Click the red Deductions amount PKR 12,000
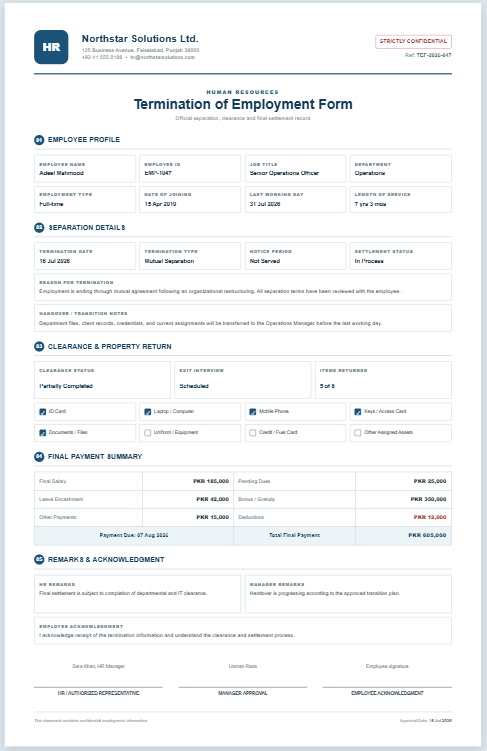The width and height of the screenshot is (487, 751). pyautogui.click(x=430, y=517)
